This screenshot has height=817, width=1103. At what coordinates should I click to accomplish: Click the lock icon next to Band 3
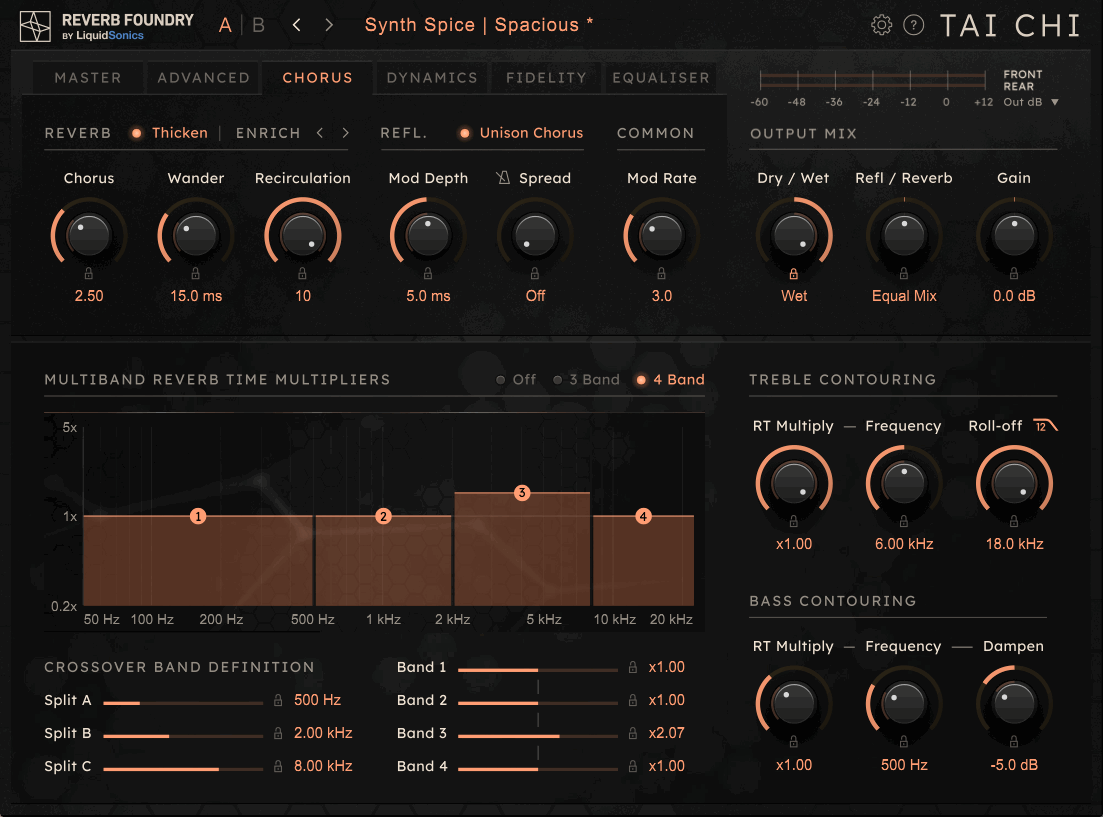[x=632, y=733]
